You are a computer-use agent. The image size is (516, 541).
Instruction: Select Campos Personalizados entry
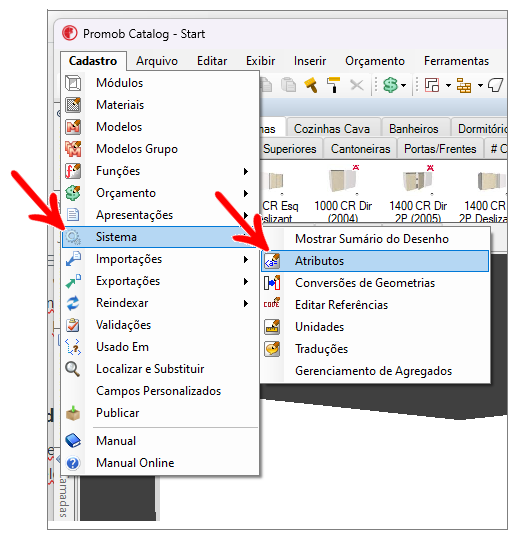(x=160, y=391)
